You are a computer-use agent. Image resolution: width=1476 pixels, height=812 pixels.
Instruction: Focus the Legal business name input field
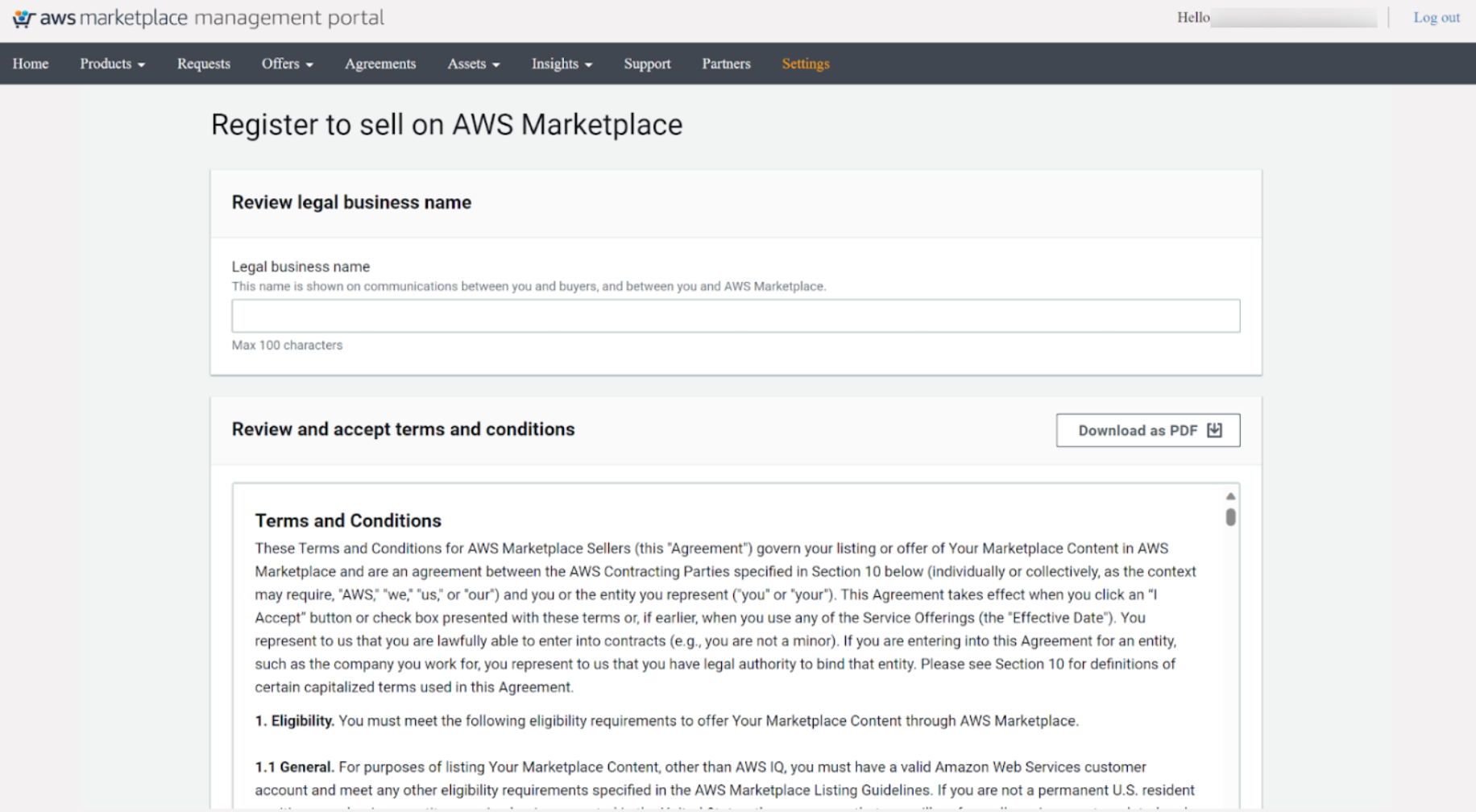point(736,316)
